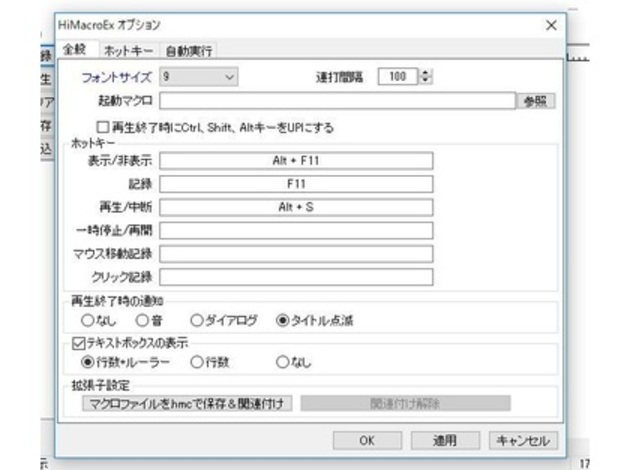Screen dimensions: 630x470
Task: Close the HiMacroEx オプション dialog
Action: click(551, 25)
